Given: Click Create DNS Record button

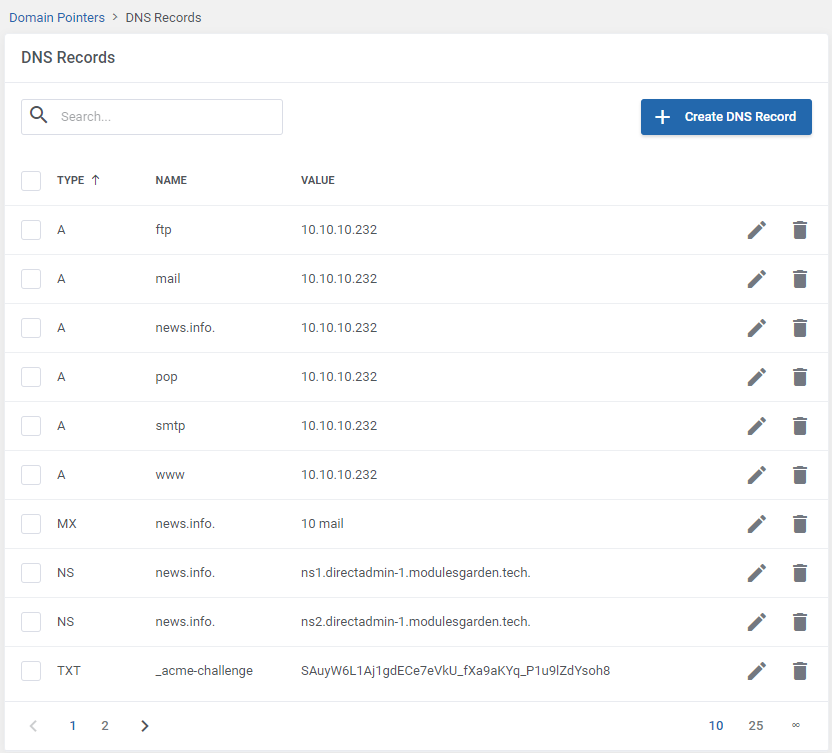Looking at the screenshot, I should pyautogui.click(x=726, y=117).
